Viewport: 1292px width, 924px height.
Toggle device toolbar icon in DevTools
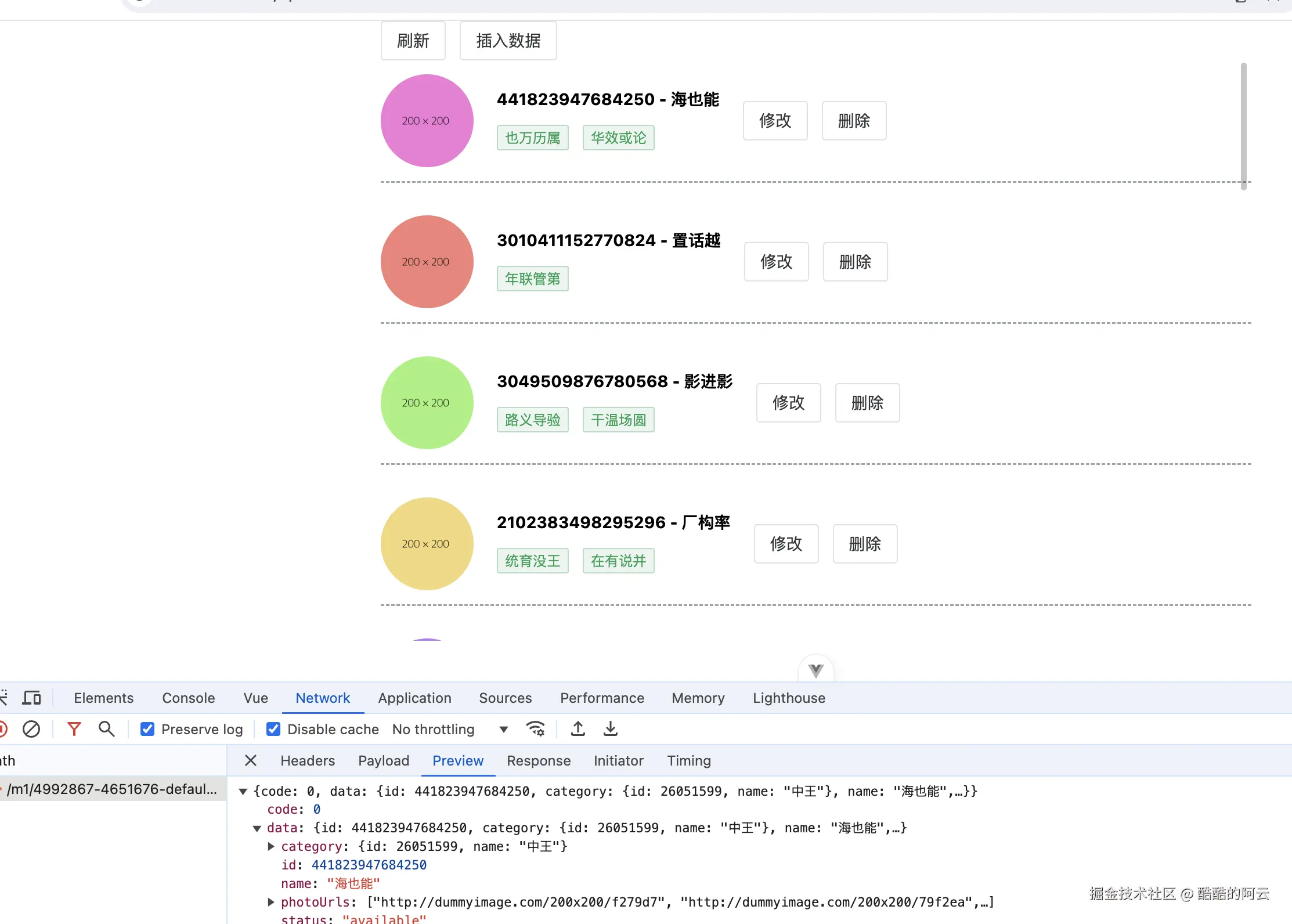point(31,698)
